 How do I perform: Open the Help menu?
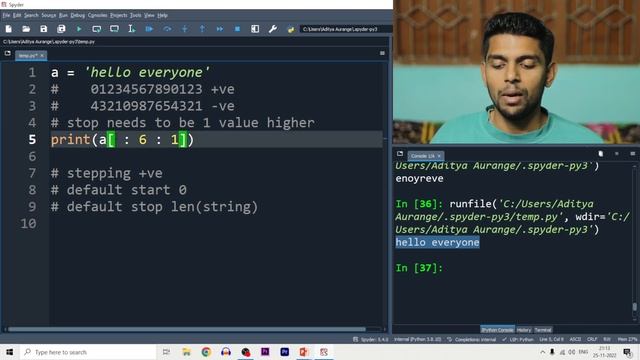pos(162,16)
